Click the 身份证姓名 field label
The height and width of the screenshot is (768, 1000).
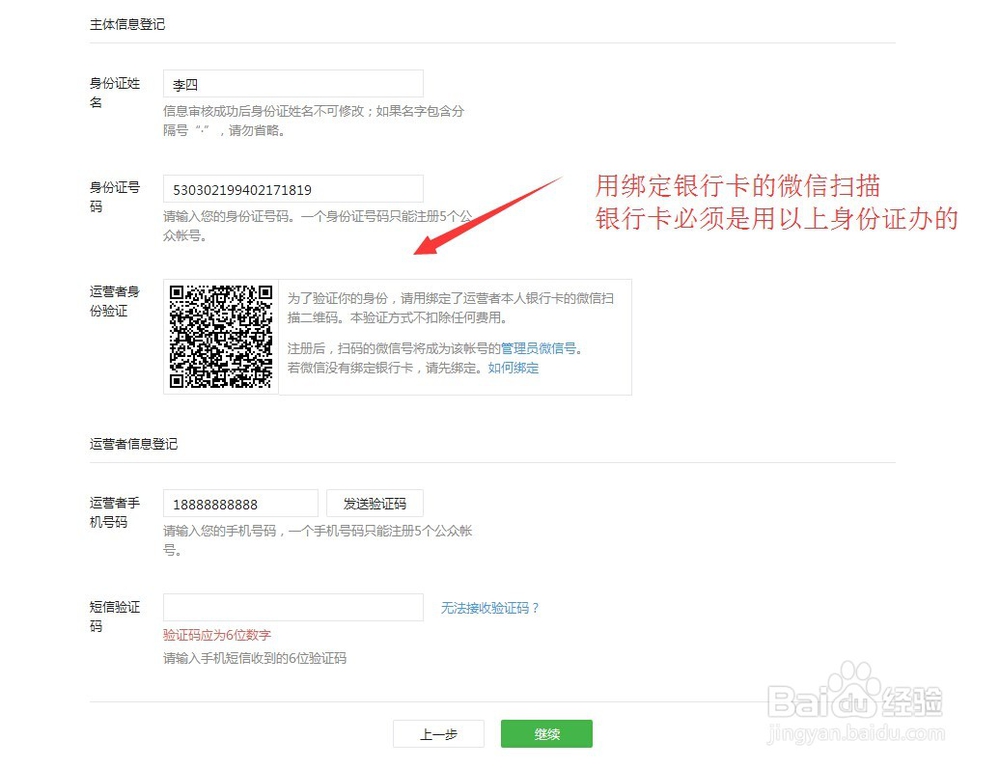(x=115, y=92)
